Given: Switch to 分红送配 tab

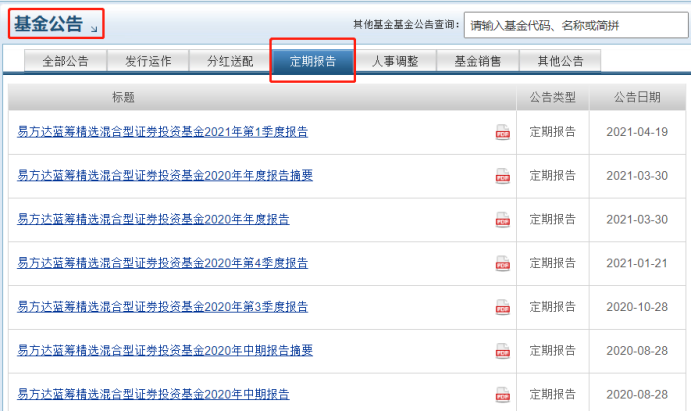Looking at the screenshot, I should click(x=230, y=61).
